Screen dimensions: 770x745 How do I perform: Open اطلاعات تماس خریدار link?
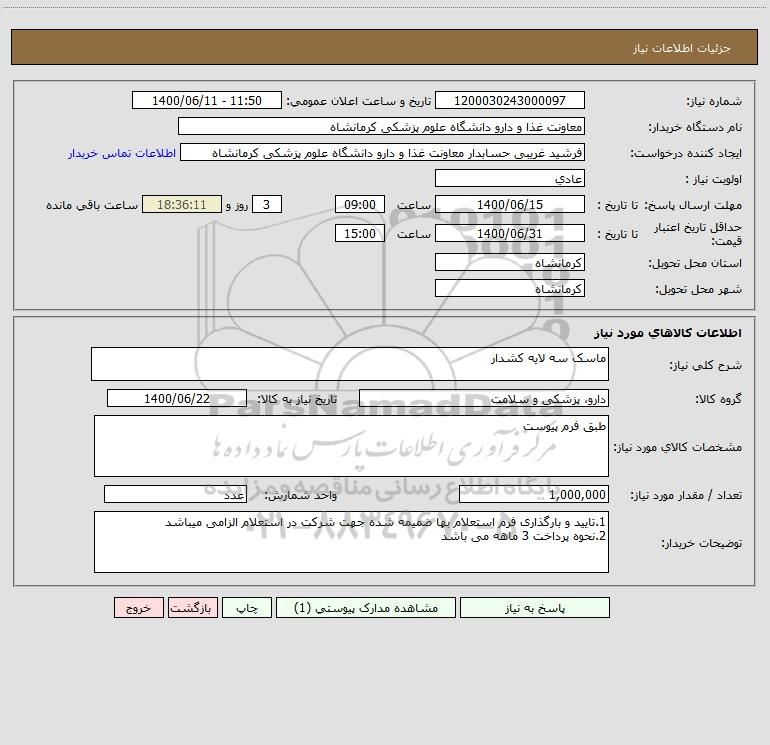(x=122, y=153)
